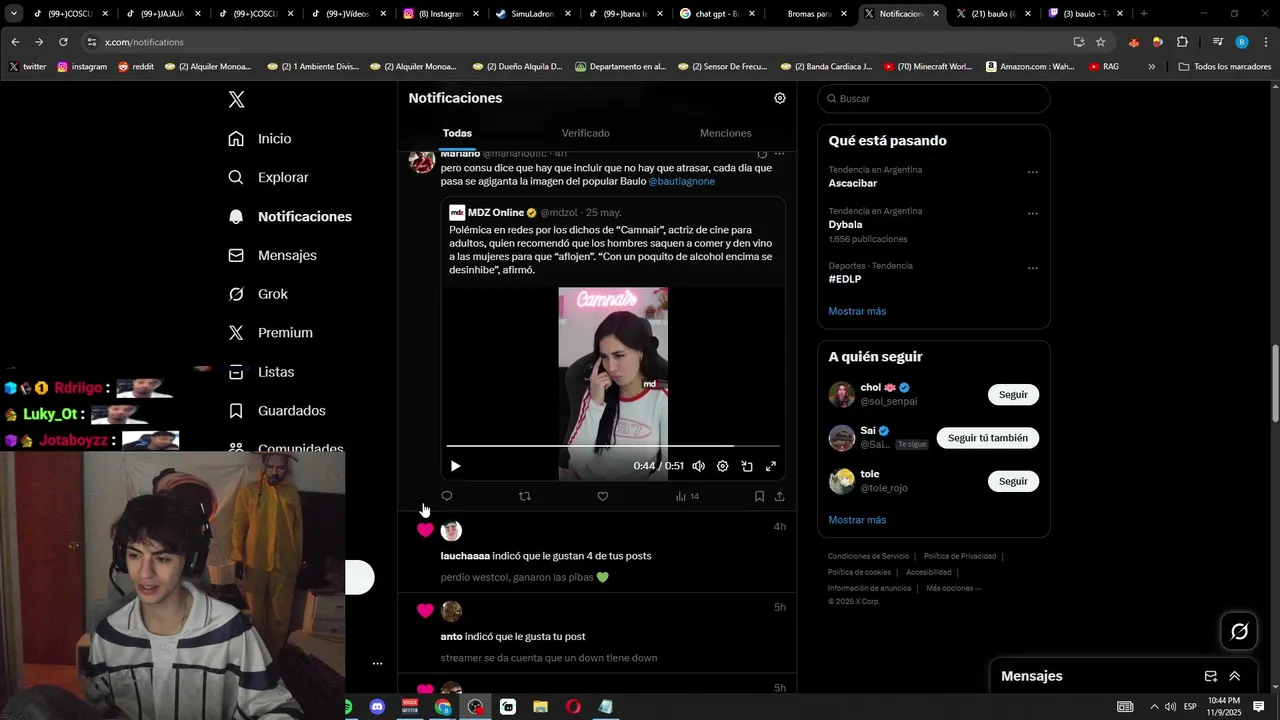The width and height of the screenshot is (1280, 720).
Task: Bookmark Mariano's post
Action: coord(759,496)
